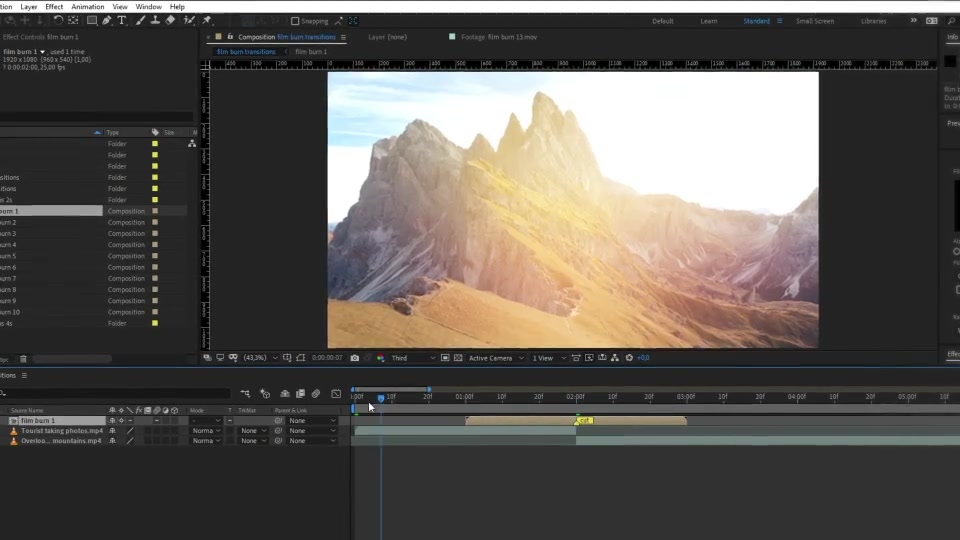Click the current time indicator playhead
The image size is (960, 540).
coord(381,398)
